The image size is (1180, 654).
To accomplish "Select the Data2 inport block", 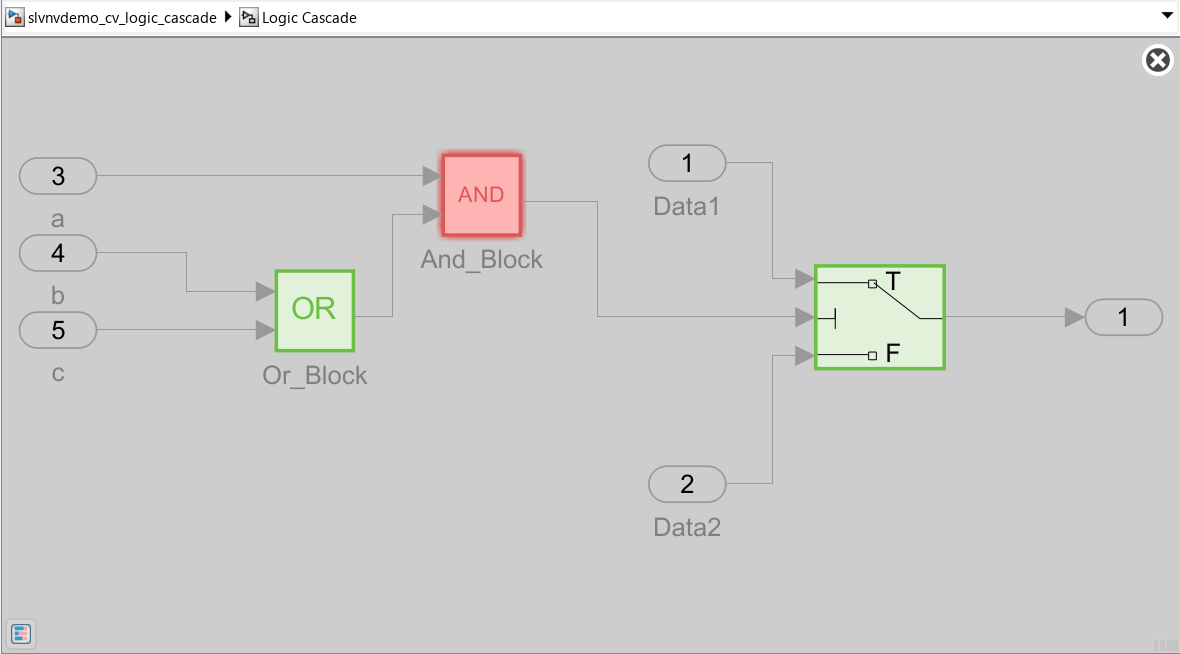I will tap(687, 484).
